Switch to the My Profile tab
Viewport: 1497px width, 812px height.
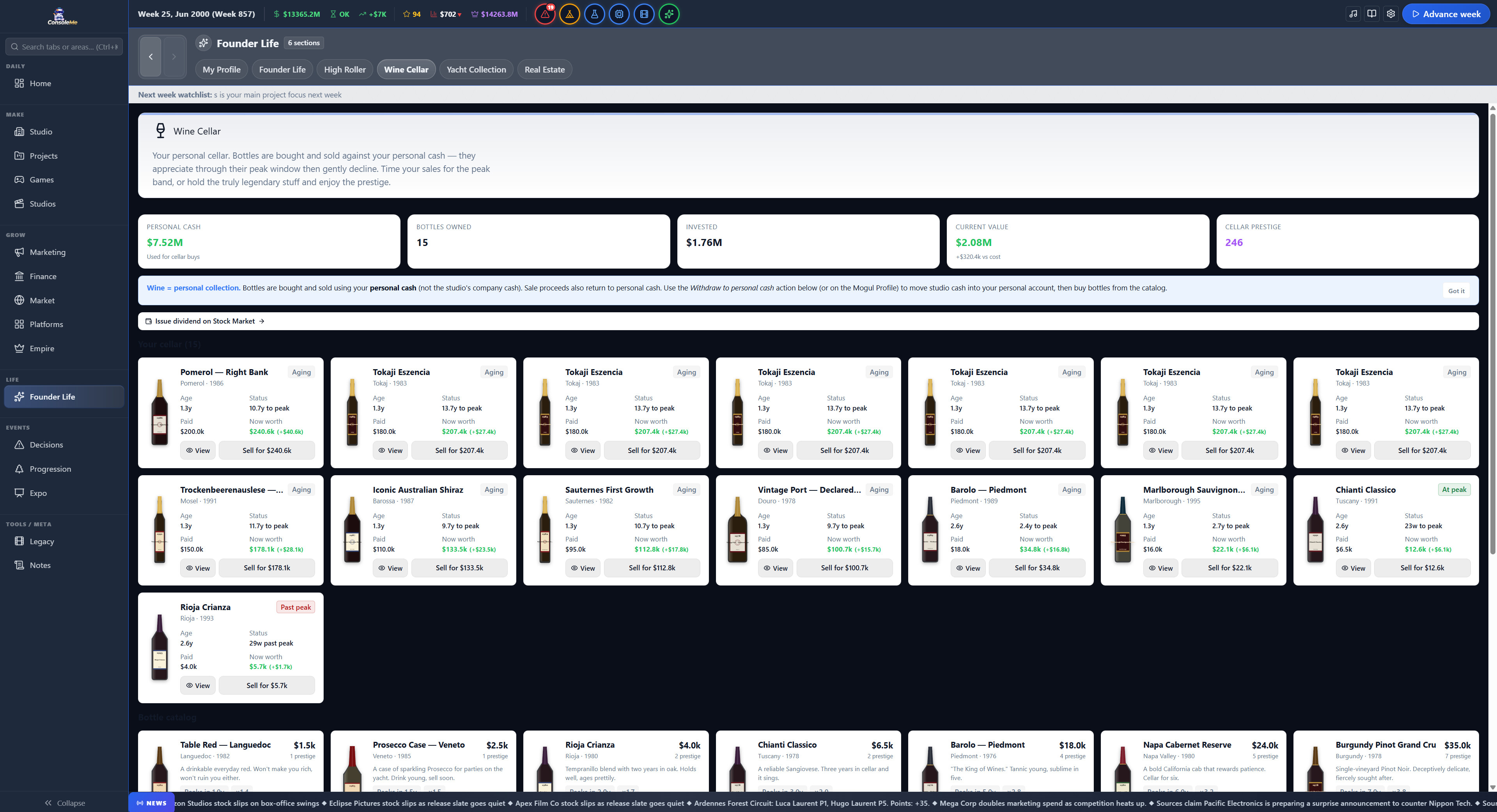tap(221, 69)
